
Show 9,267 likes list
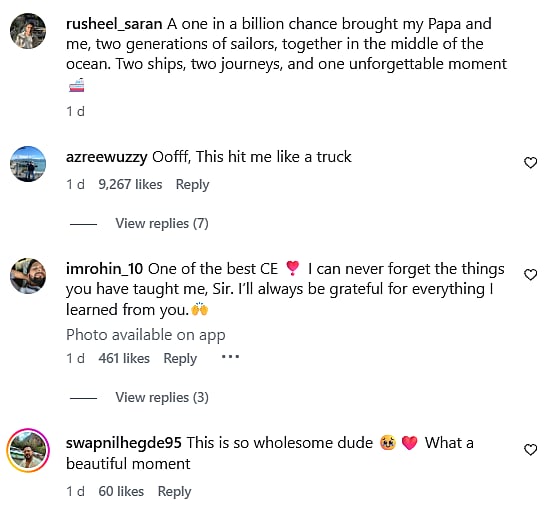click(130, 185)
